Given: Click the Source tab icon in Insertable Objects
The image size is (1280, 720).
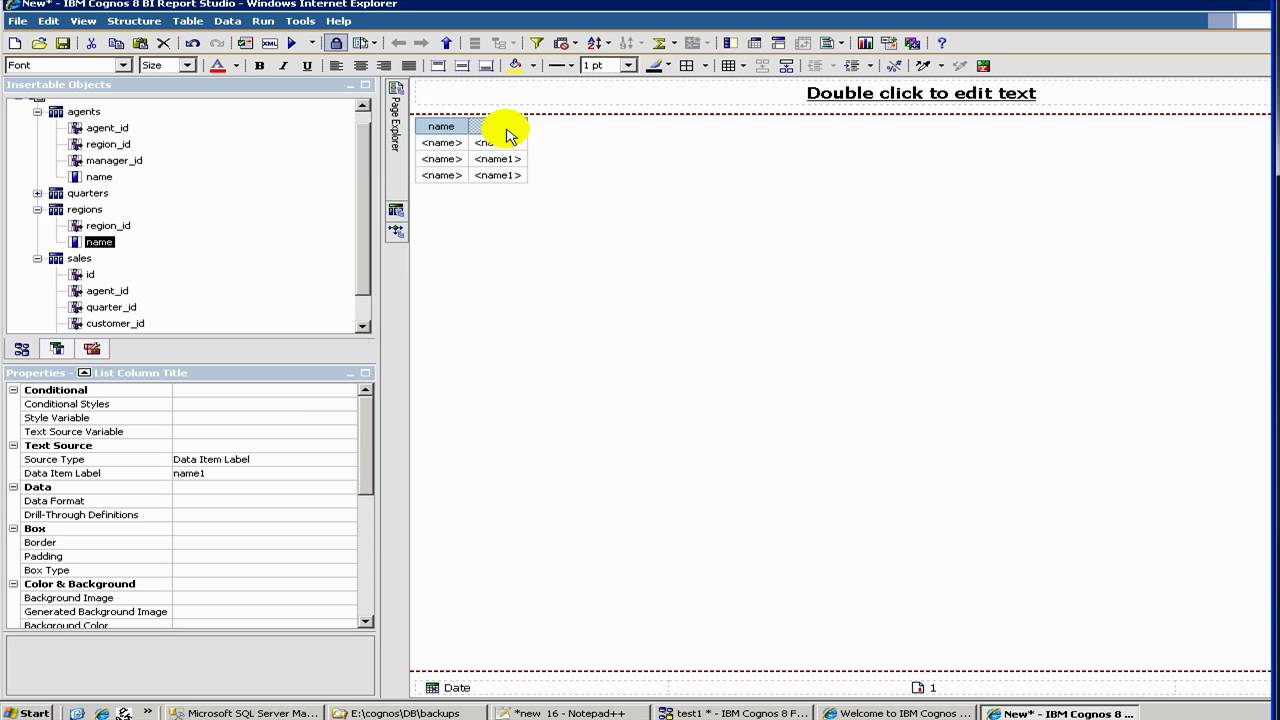Looking at the screenshot, I should tap(22, 349).
